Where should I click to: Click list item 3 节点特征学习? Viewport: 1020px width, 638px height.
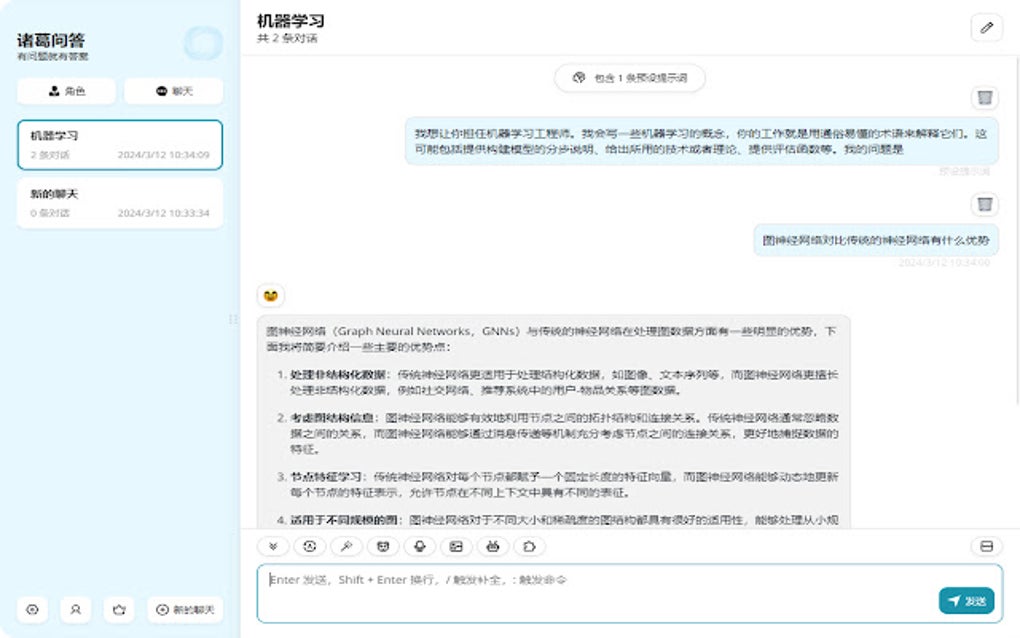[x=563, y=485]
